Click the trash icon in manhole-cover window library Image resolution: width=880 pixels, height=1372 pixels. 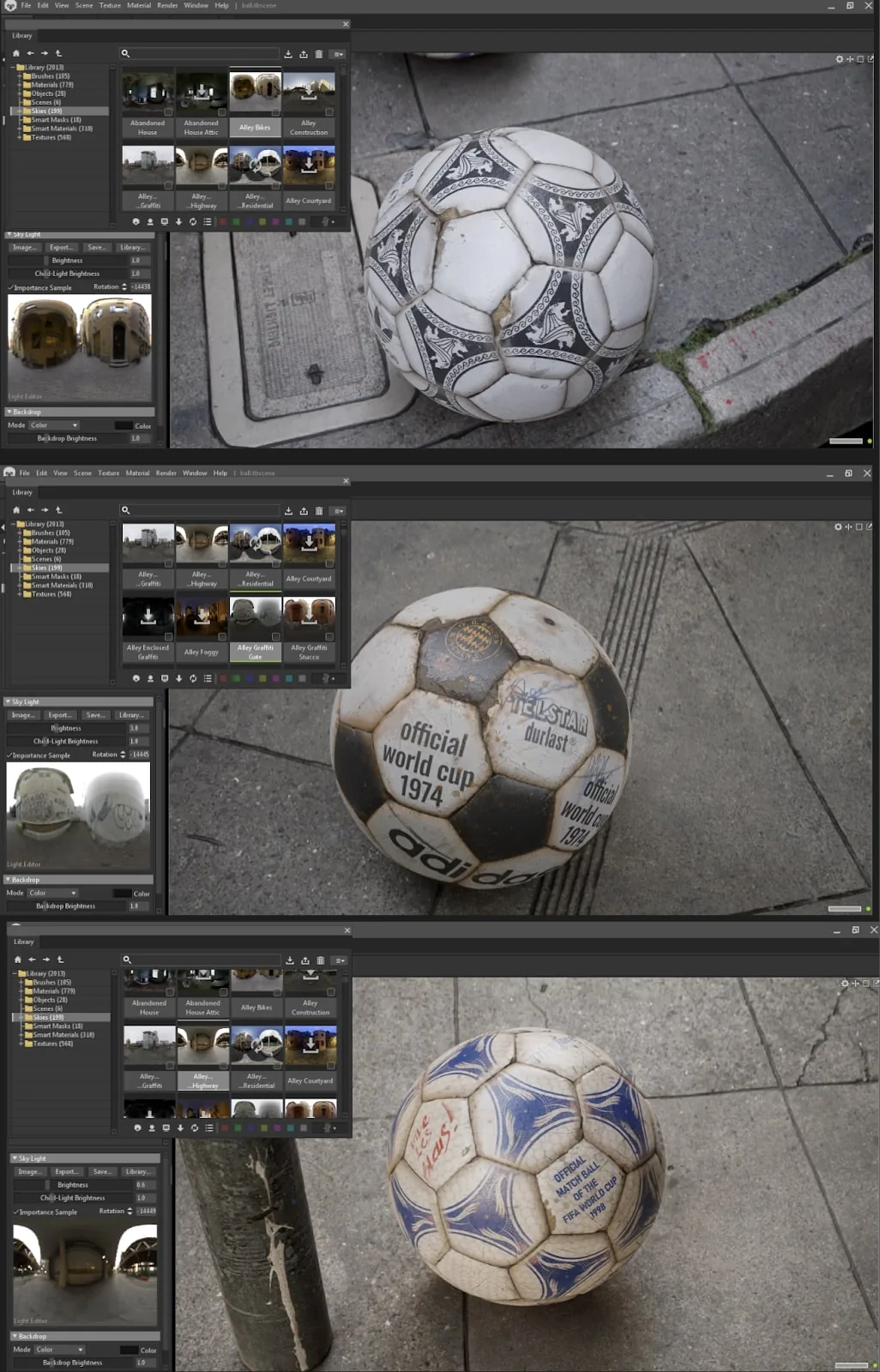point(319,54)
